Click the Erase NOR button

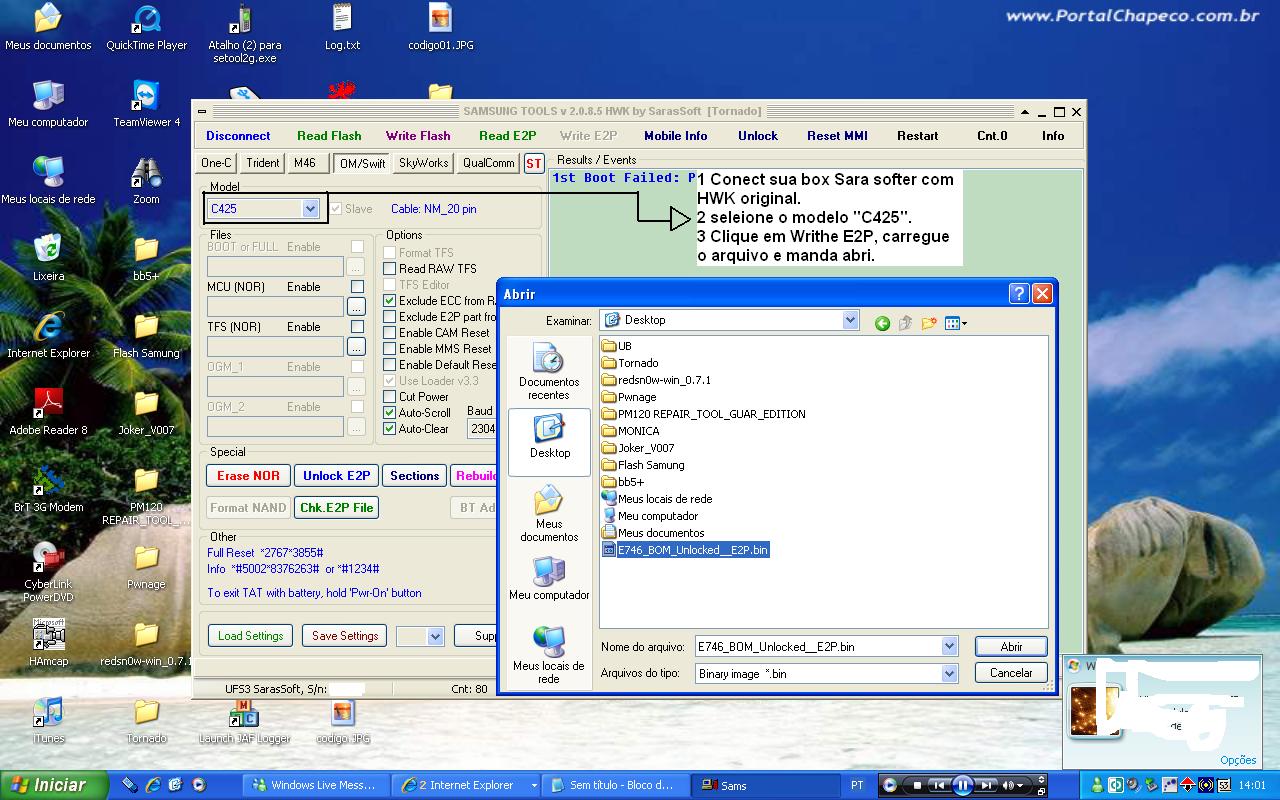coord(249,476)
